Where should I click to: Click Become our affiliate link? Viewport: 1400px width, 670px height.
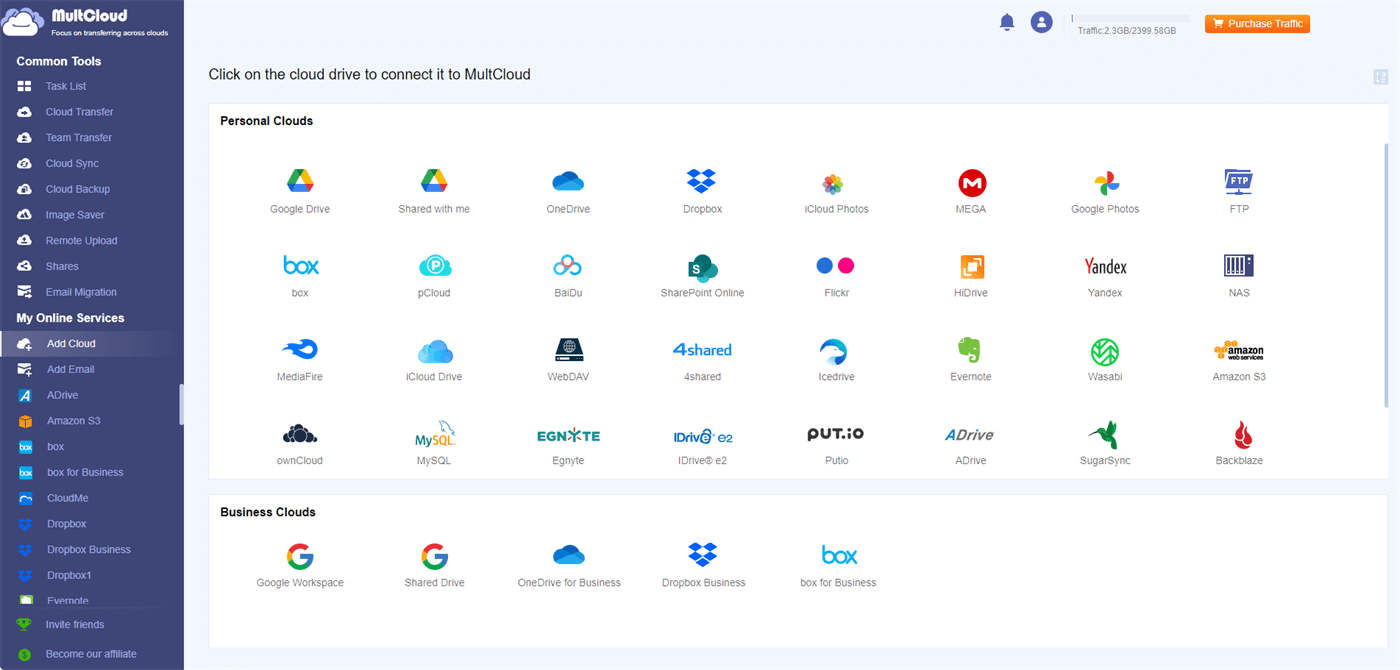tap(92, 654)
